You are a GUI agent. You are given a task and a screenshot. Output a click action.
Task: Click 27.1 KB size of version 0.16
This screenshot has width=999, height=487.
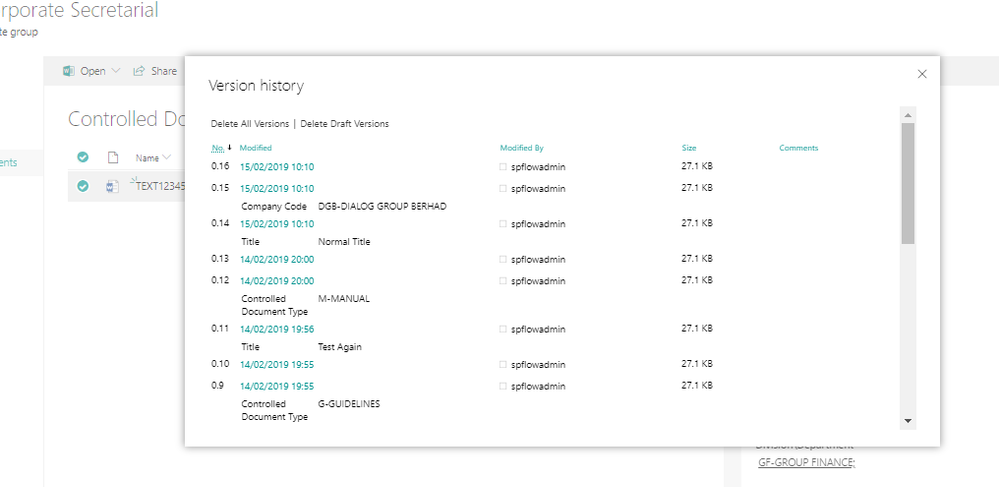697,166
